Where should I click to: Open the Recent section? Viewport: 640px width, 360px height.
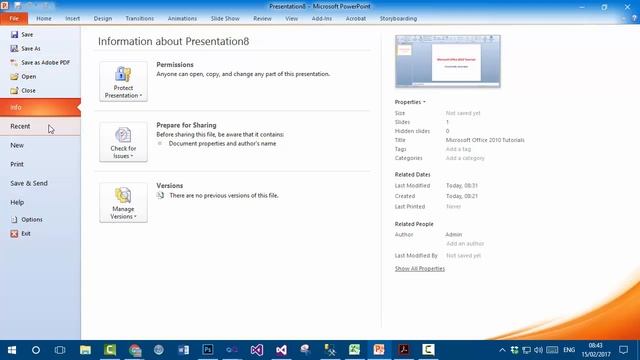point(40,126)
